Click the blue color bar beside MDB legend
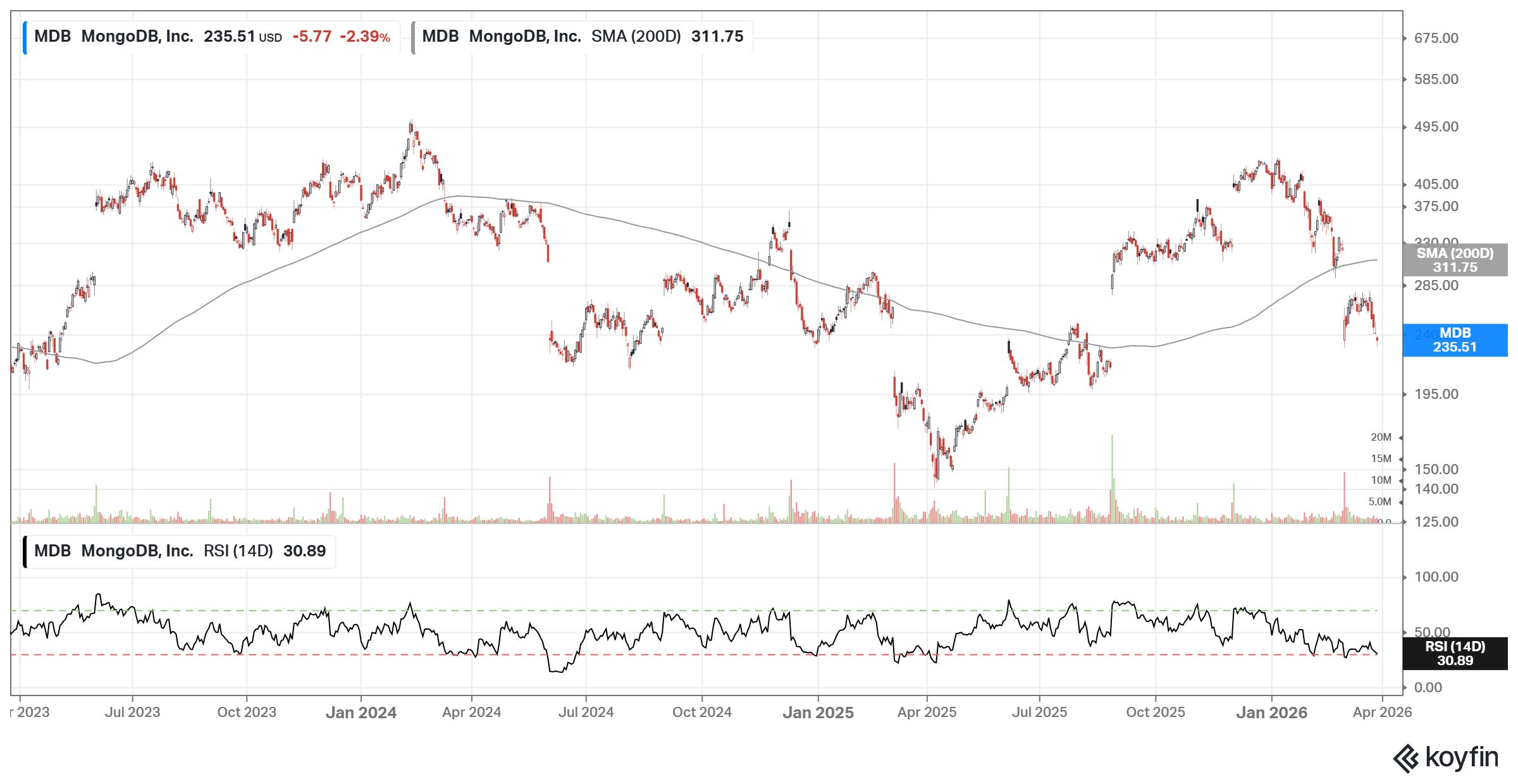 coord(25,37)
